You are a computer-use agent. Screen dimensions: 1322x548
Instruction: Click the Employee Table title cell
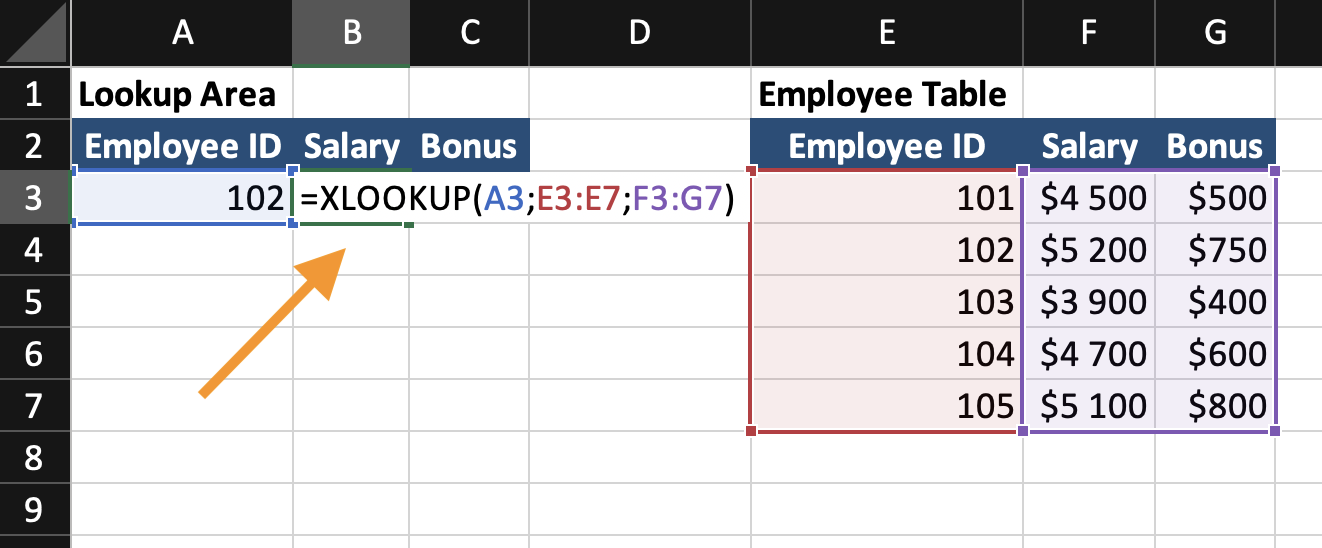(x=883, y=95)
